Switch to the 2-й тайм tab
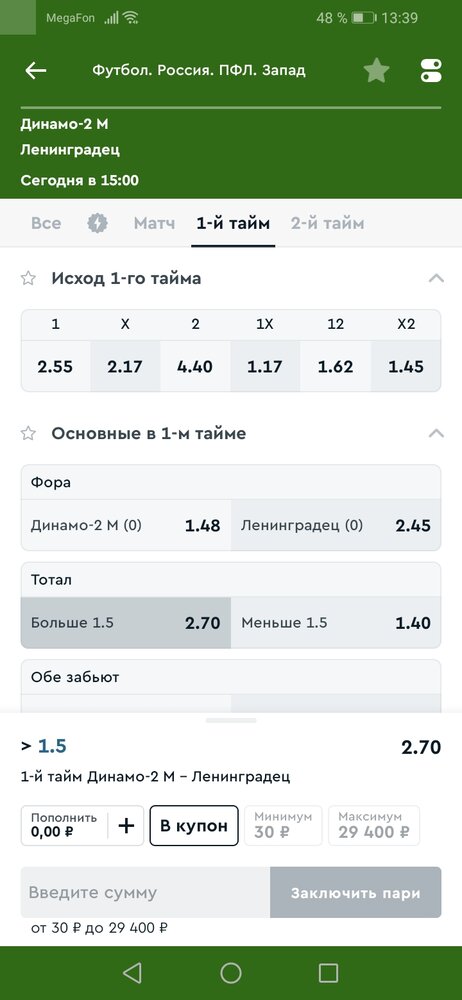This screenshot has width=462, height=1000. click(x=327, y=223)
